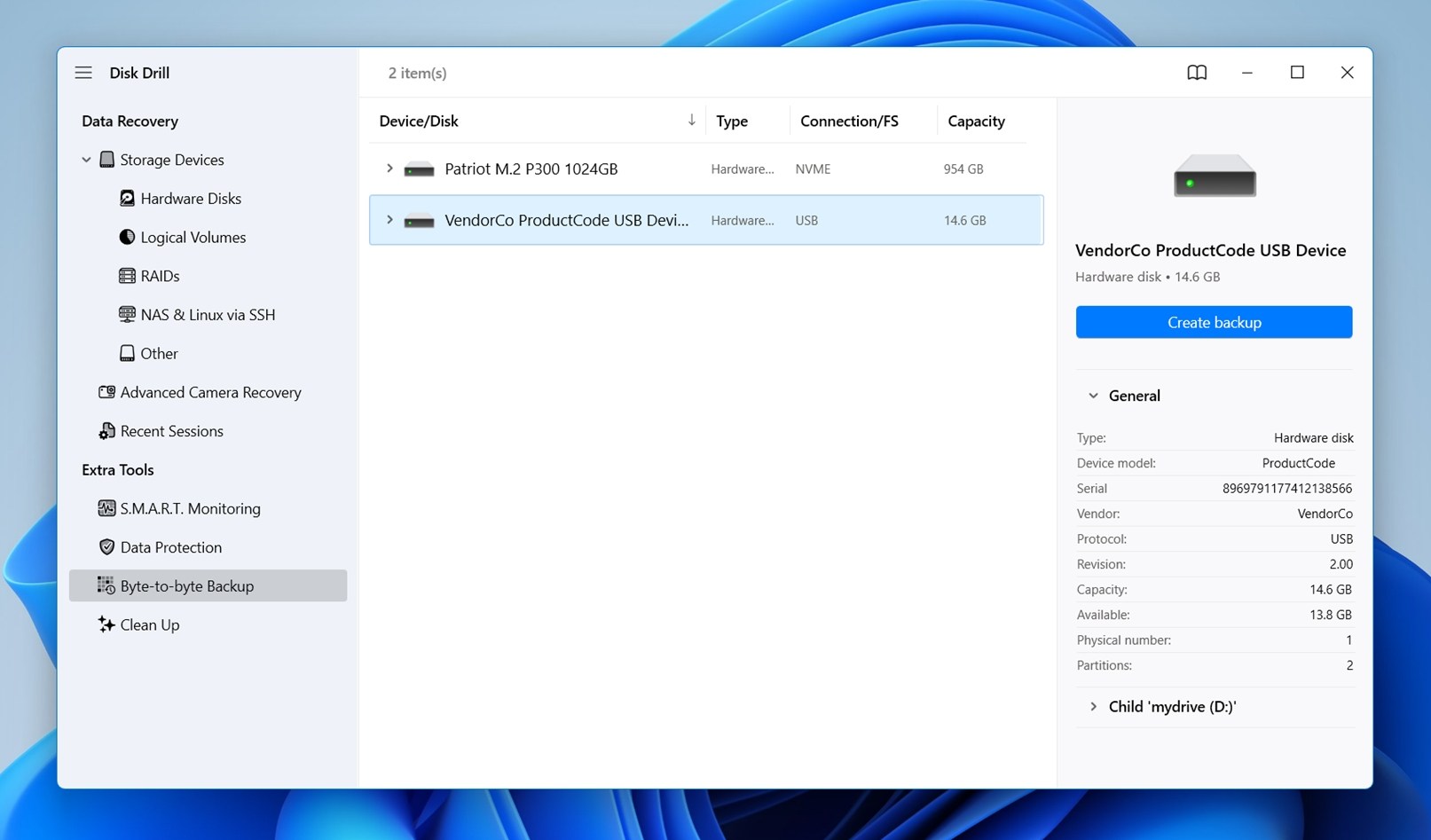Collapse the General details section

click(1093, 396)
